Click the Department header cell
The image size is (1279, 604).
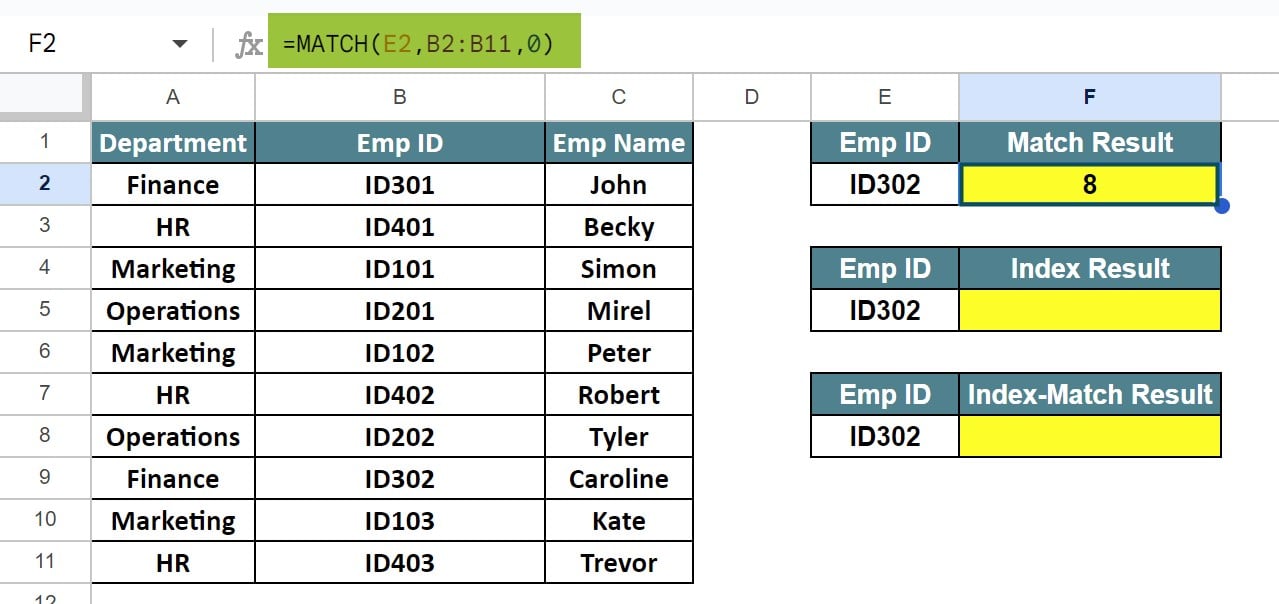[172, 142]
